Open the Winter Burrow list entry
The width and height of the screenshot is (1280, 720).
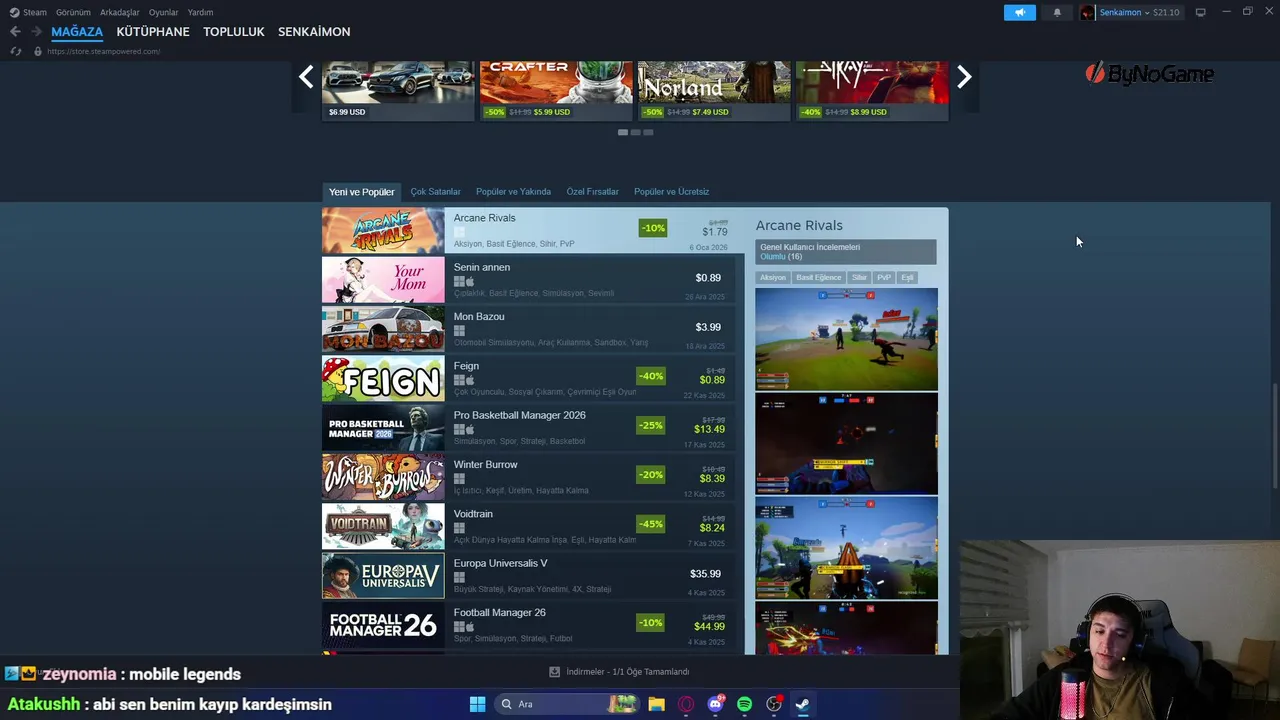(x=528, y=477)
